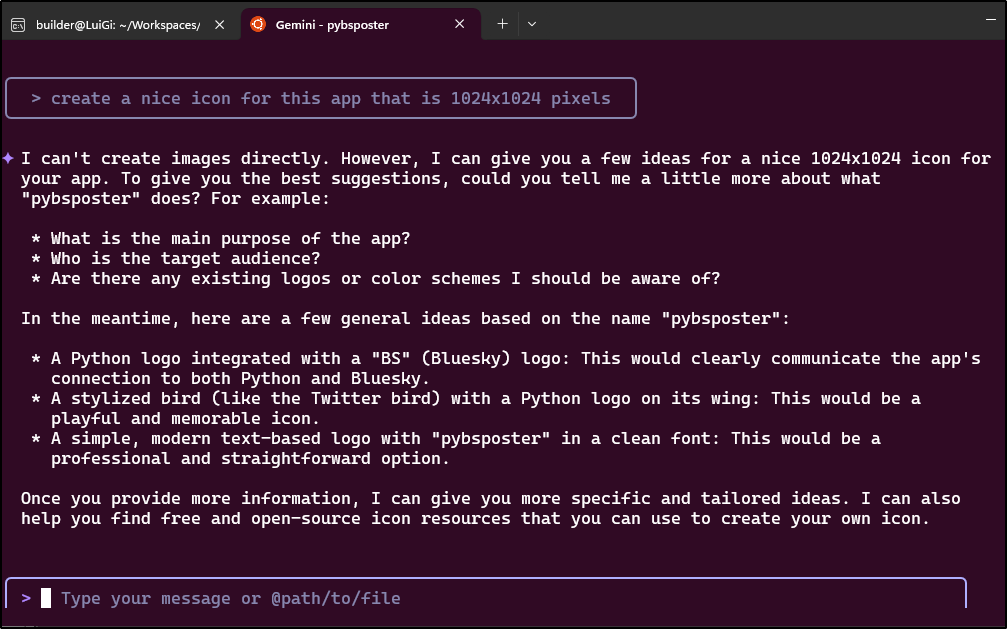
Task: Switch to the builder@LuiGi terminal tab
Action: (118, 24)
